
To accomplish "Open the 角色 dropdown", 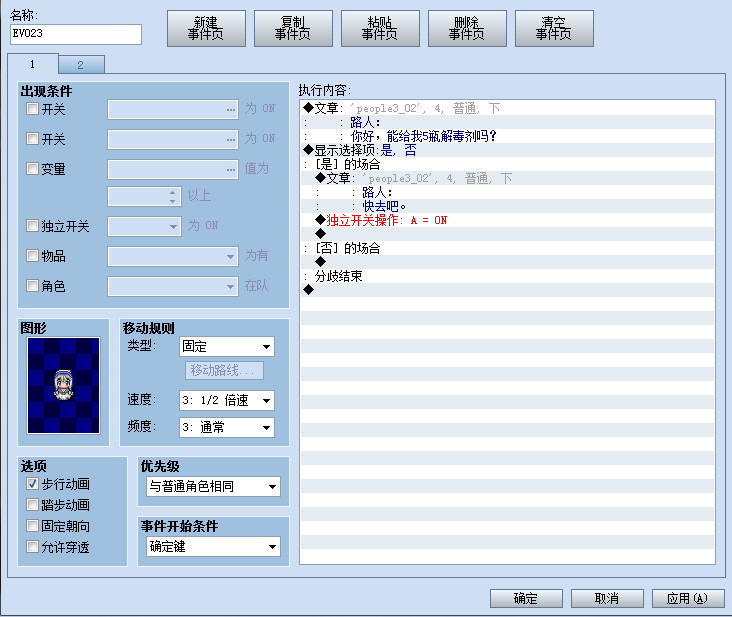I will (173, 286).
